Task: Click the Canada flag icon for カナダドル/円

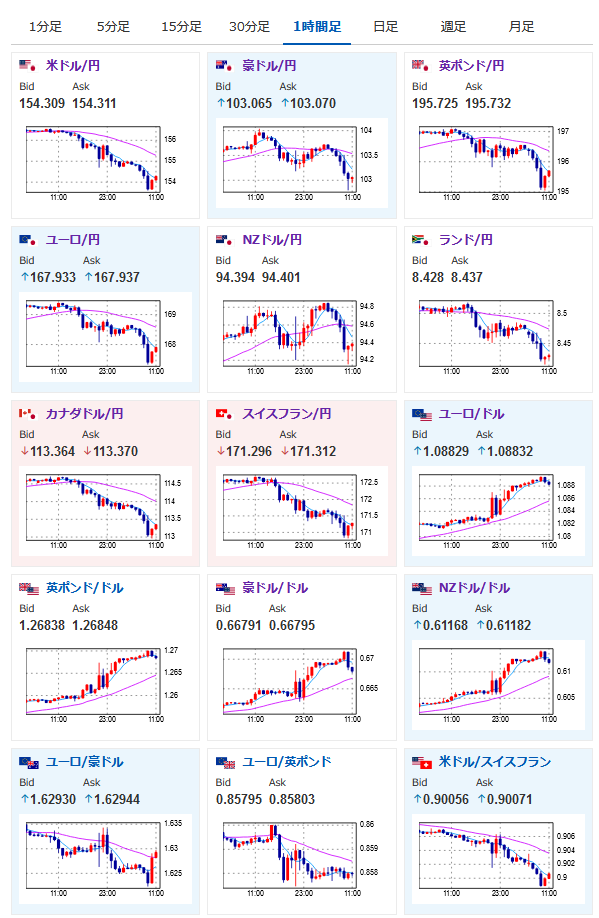Action: 27,414
